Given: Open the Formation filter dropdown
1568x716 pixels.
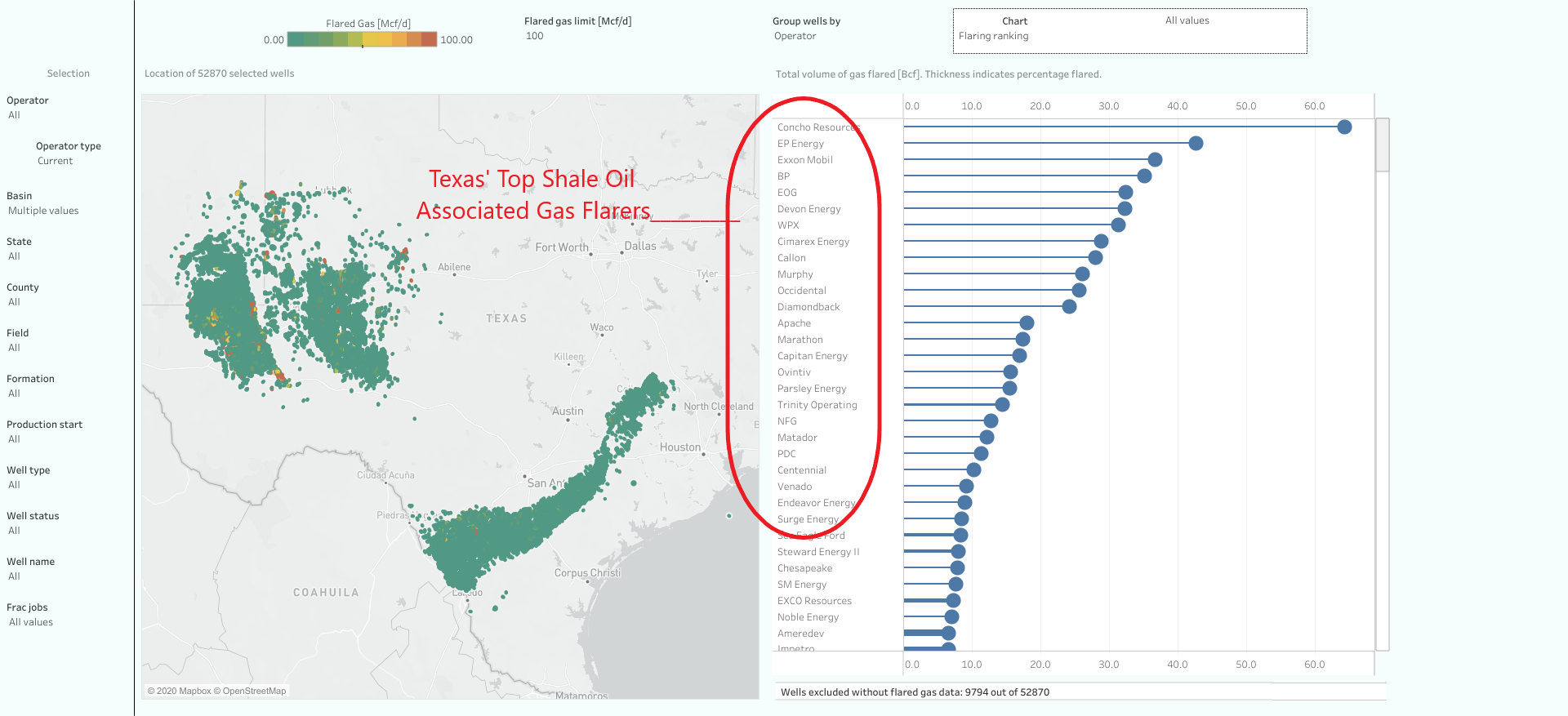Looking at the screenshot, I should click(15, 394).
